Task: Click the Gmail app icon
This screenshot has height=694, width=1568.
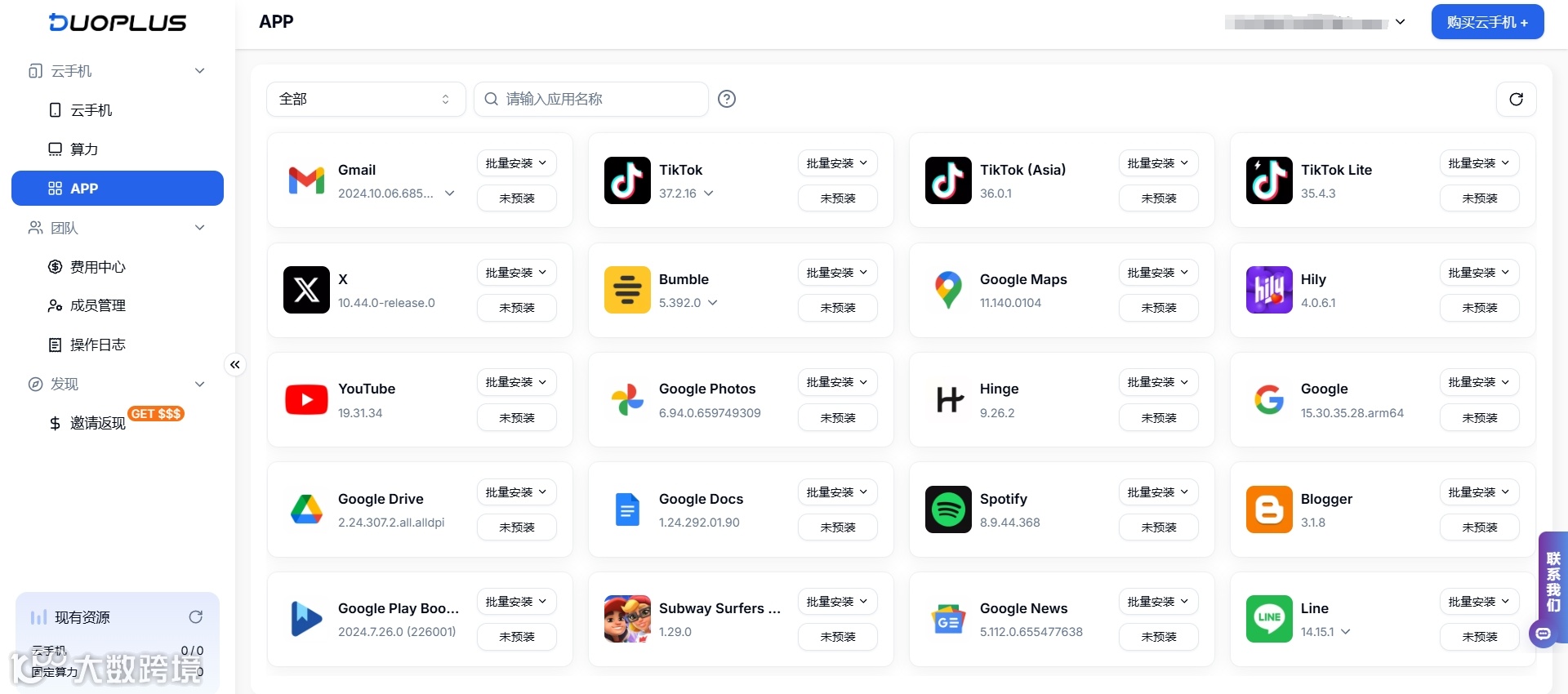Action: pos(306,180)
